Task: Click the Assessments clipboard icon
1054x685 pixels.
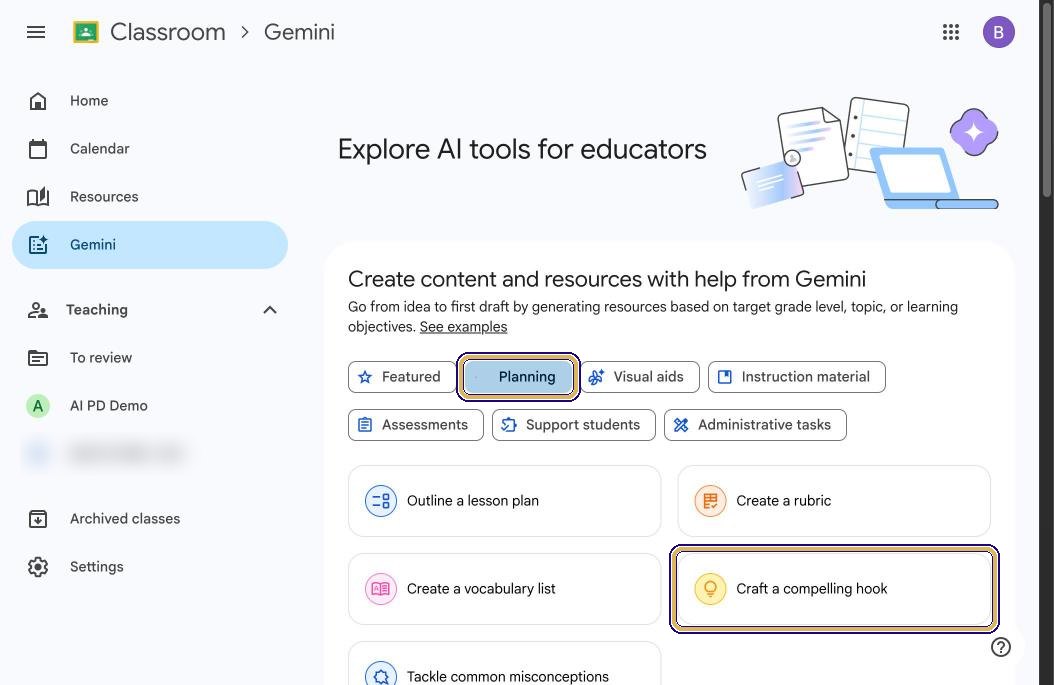Action: pos(365,425)
